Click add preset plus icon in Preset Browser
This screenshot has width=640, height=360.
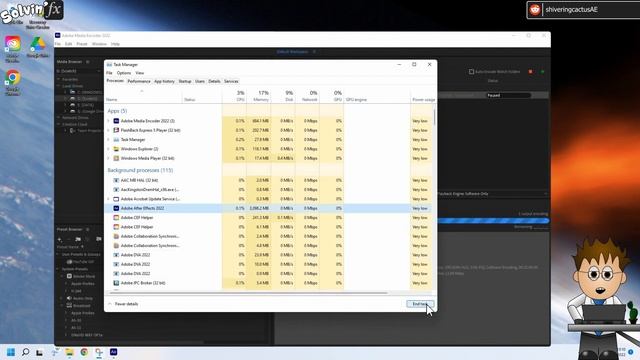60,239
